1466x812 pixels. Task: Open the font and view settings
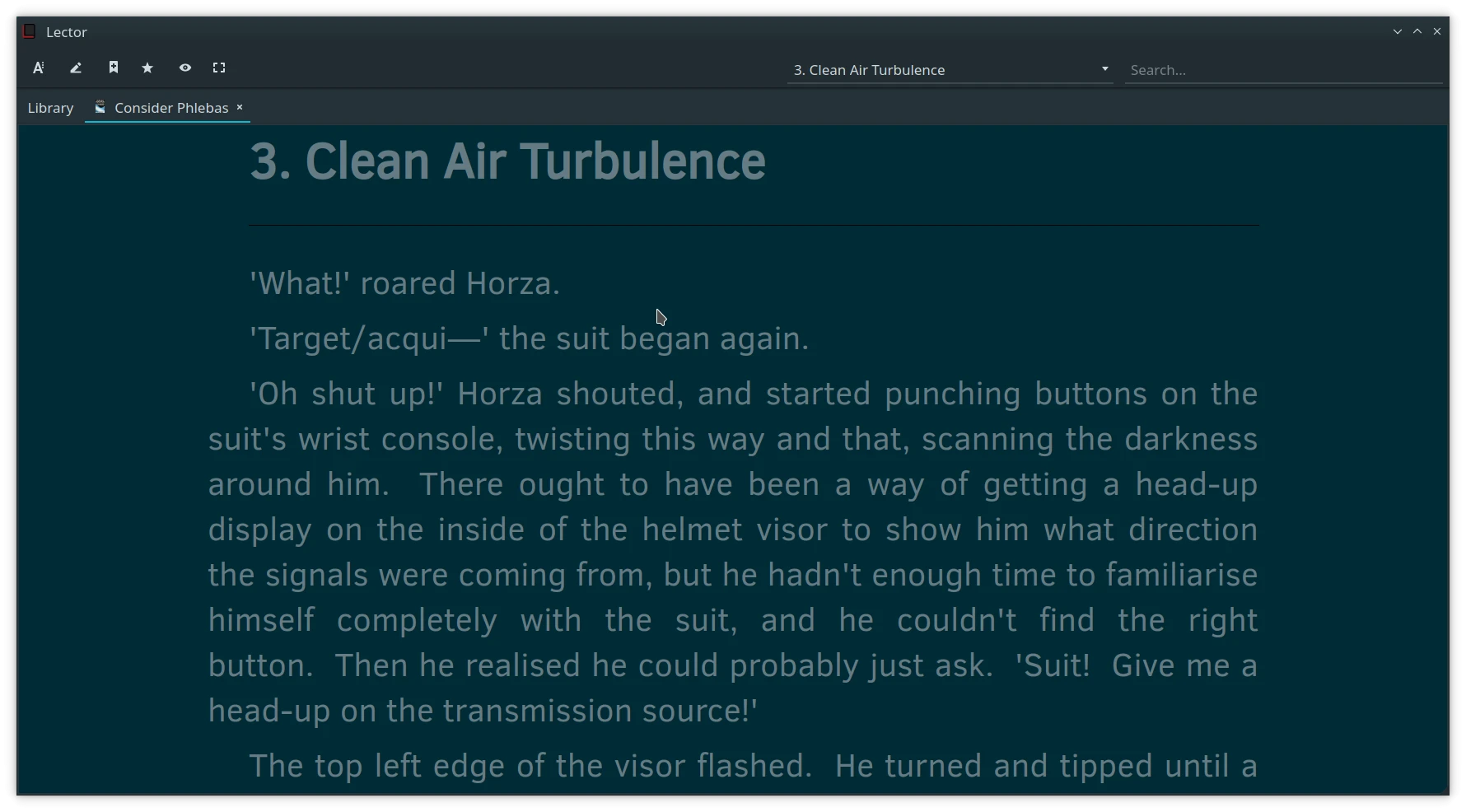(x=39, y=68)
